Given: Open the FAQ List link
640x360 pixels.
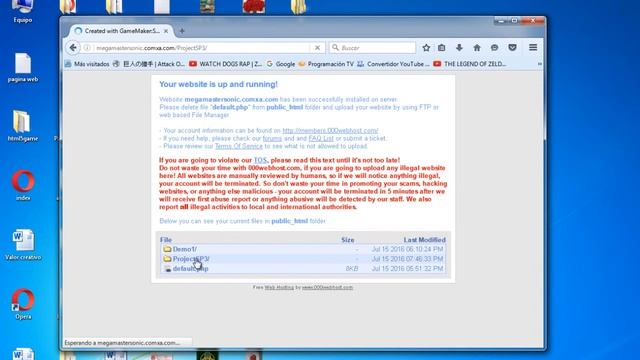Looking at the screenshot, I should (x=321, y=138).
